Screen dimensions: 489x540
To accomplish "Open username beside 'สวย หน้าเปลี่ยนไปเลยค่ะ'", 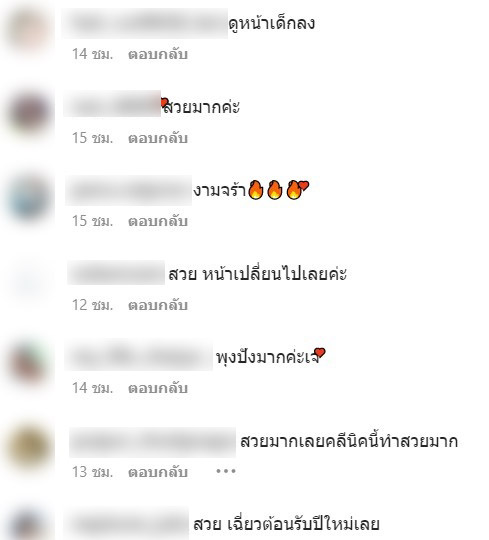I will pos(116,273).
